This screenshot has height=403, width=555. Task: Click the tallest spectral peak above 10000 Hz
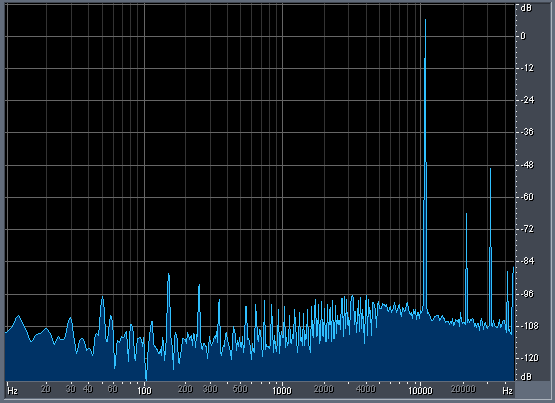pyautogui.click(x=425, y=21)
